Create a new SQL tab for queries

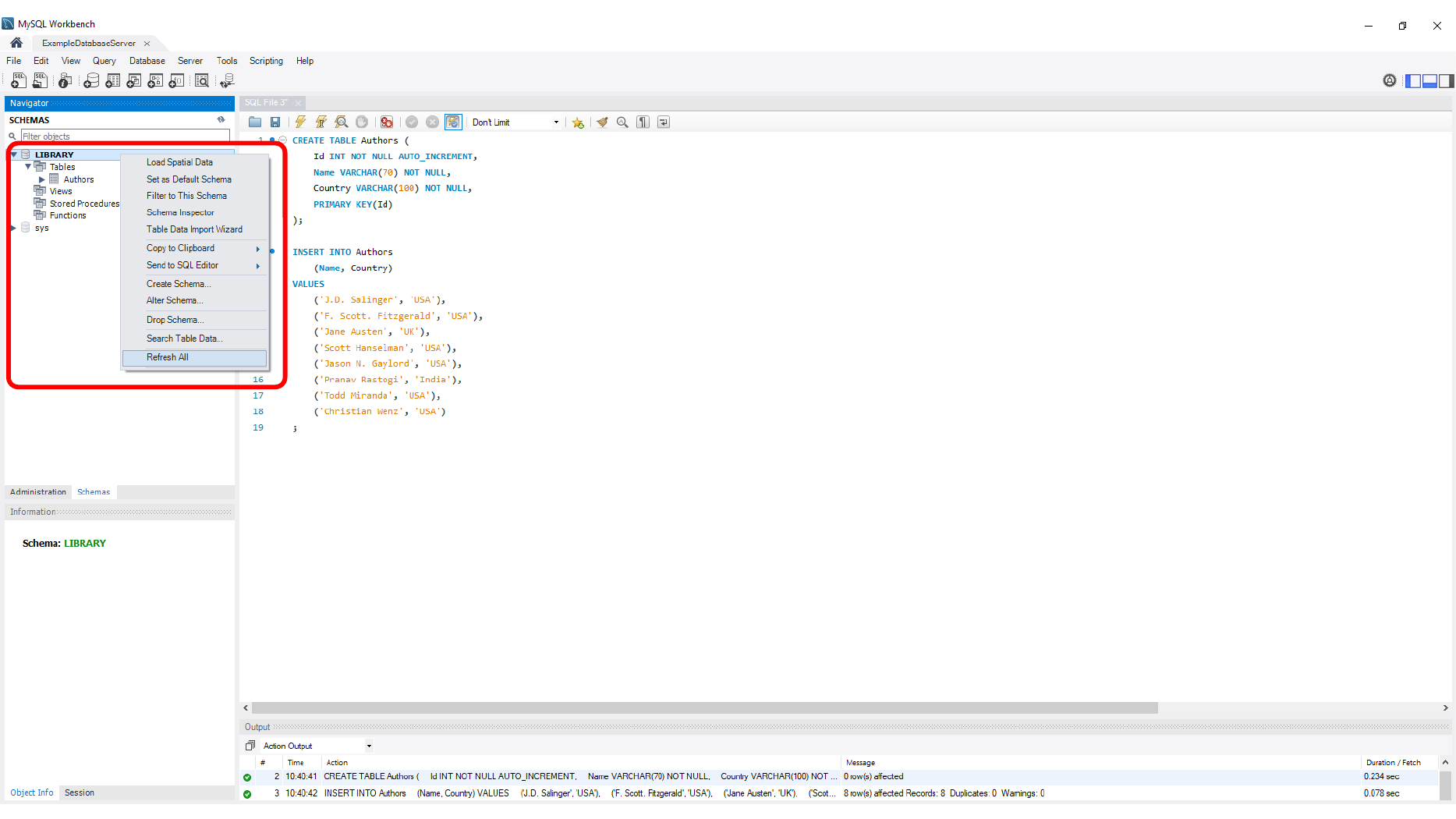pos(19,80)
